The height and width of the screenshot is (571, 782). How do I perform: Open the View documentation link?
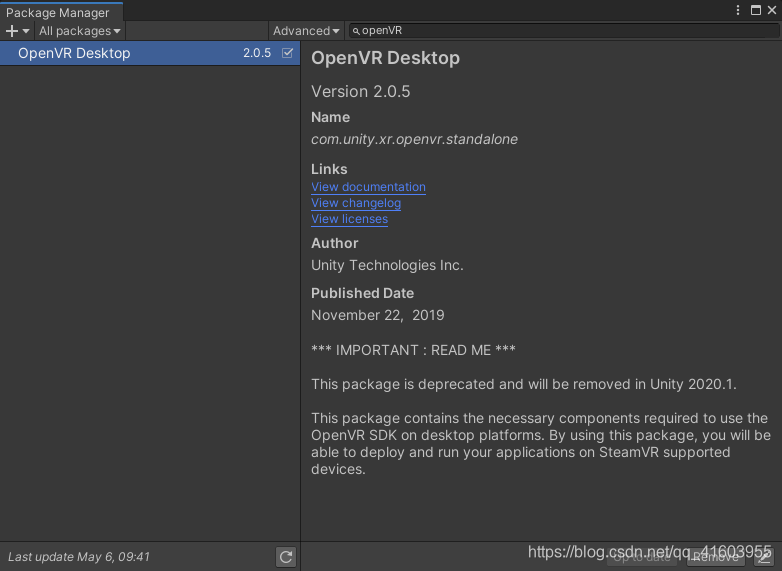pos(368,187)
